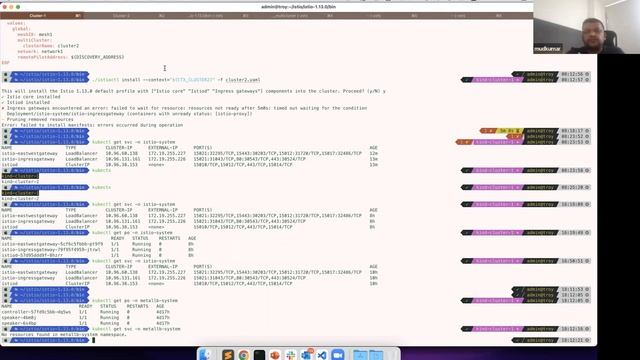Image resolution: width=640 pixels, height=360 pixels.
Task: Open Slack from the dock
Action: tap(290, 355)
